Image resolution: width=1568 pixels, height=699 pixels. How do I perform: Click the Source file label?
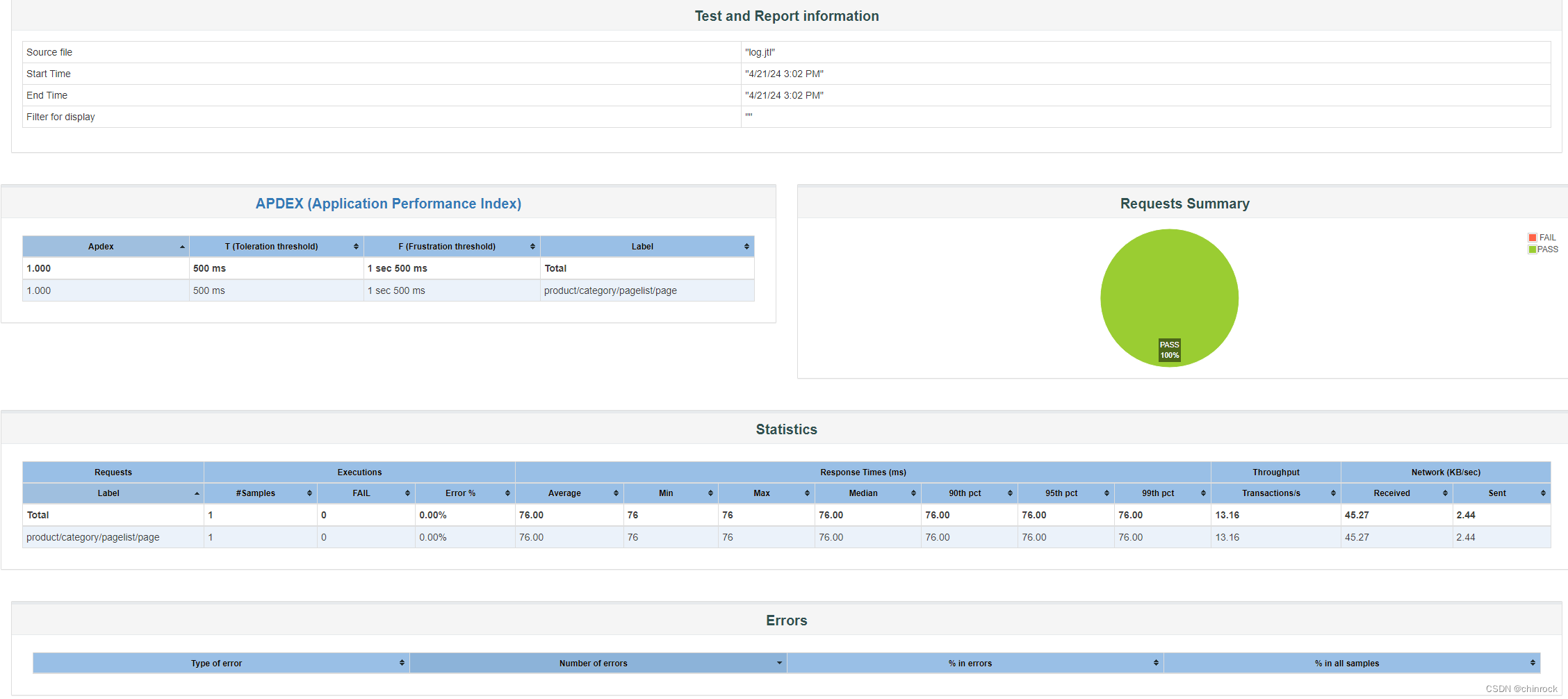[49, 52]
